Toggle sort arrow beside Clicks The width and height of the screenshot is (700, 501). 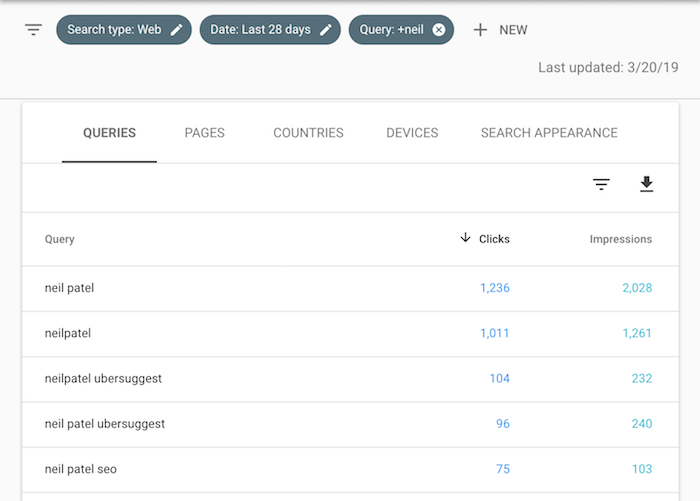pyautogui.click(x=465, y=238)
